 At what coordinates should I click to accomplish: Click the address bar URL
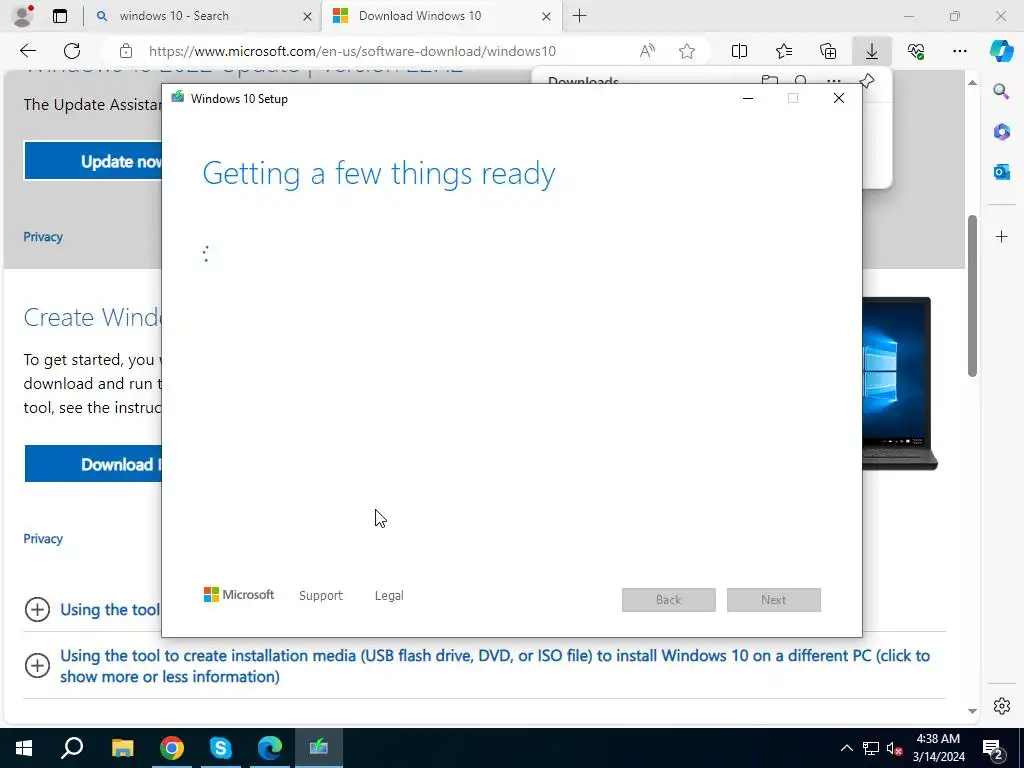pyautogui.click(x=352, y=51)
